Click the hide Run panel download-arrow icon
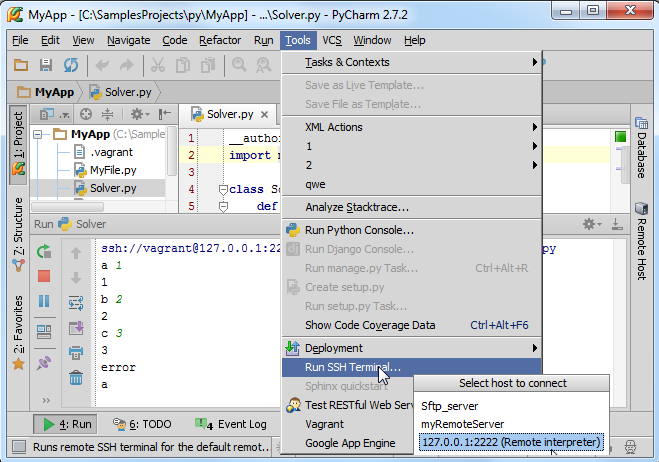Screen dimensions: 659x462 pyautogui.click(x=617, y=224)
